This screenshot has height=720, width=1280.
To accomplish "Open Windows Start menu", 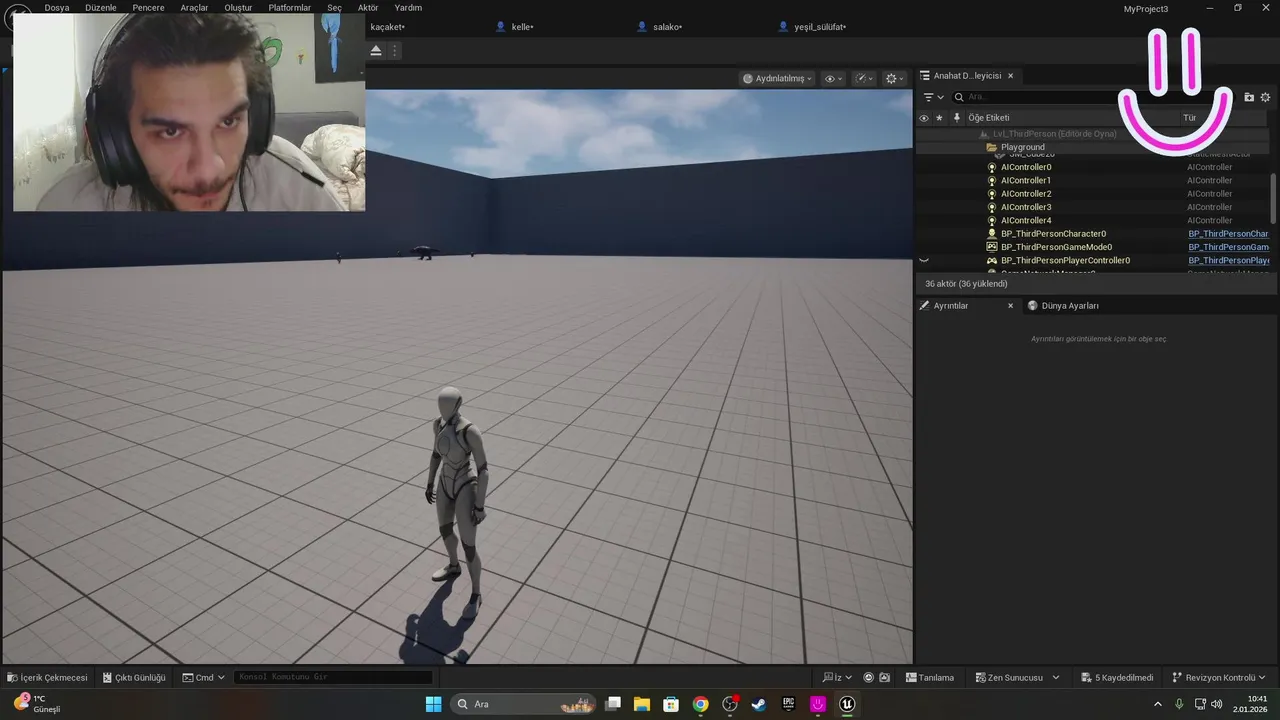I will pos(433,704).
